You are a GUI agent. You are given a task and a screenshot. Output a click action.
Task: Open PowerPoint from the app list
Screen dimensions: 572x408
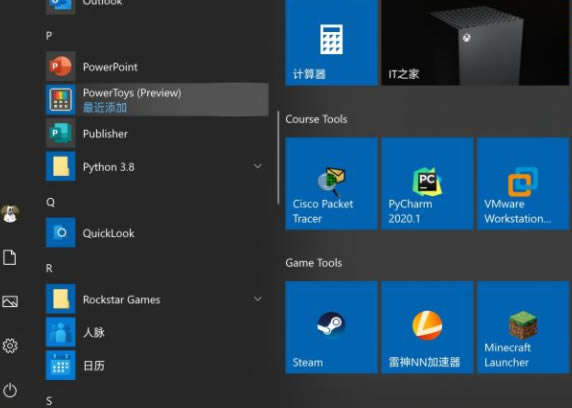point(157,66)
